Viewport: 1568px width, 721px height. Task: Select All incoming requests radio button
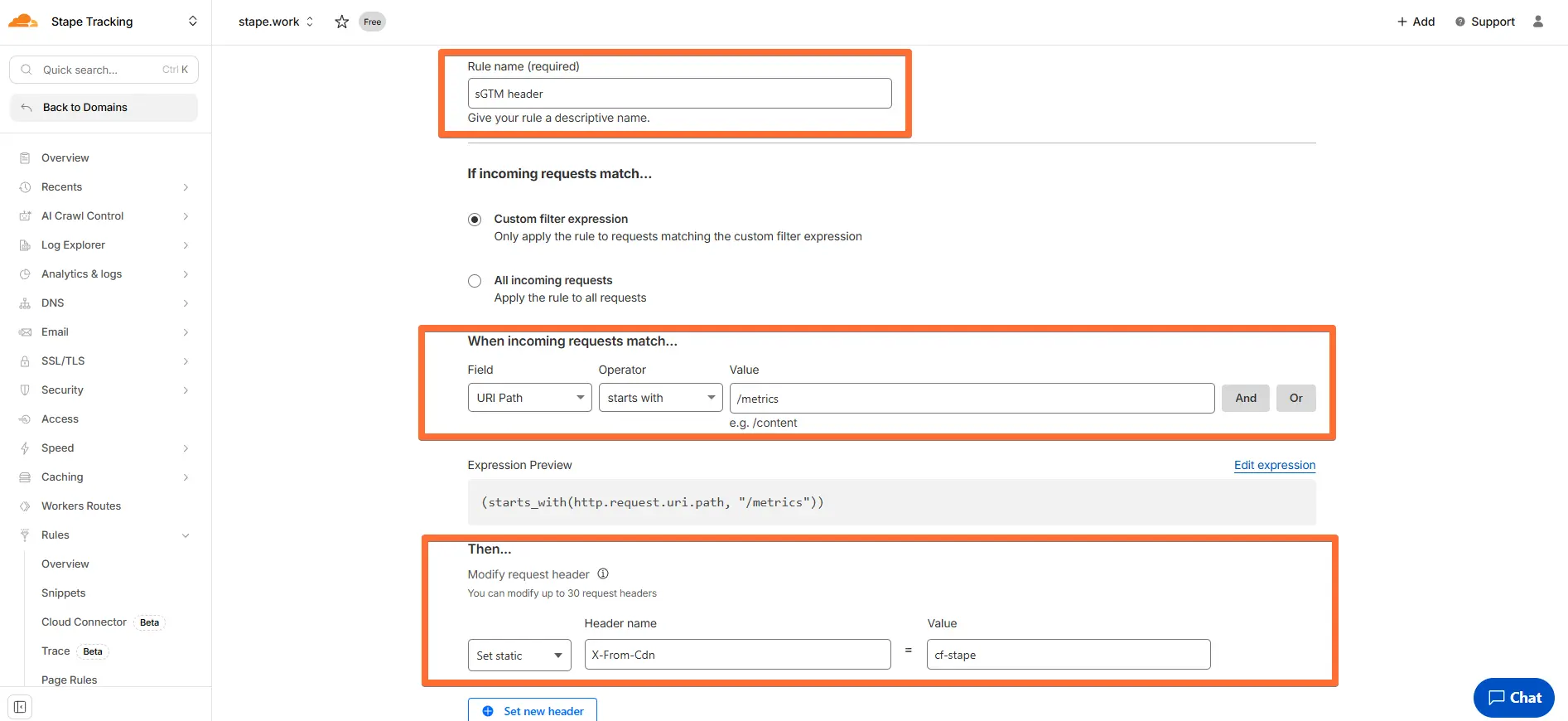[475, 281]
